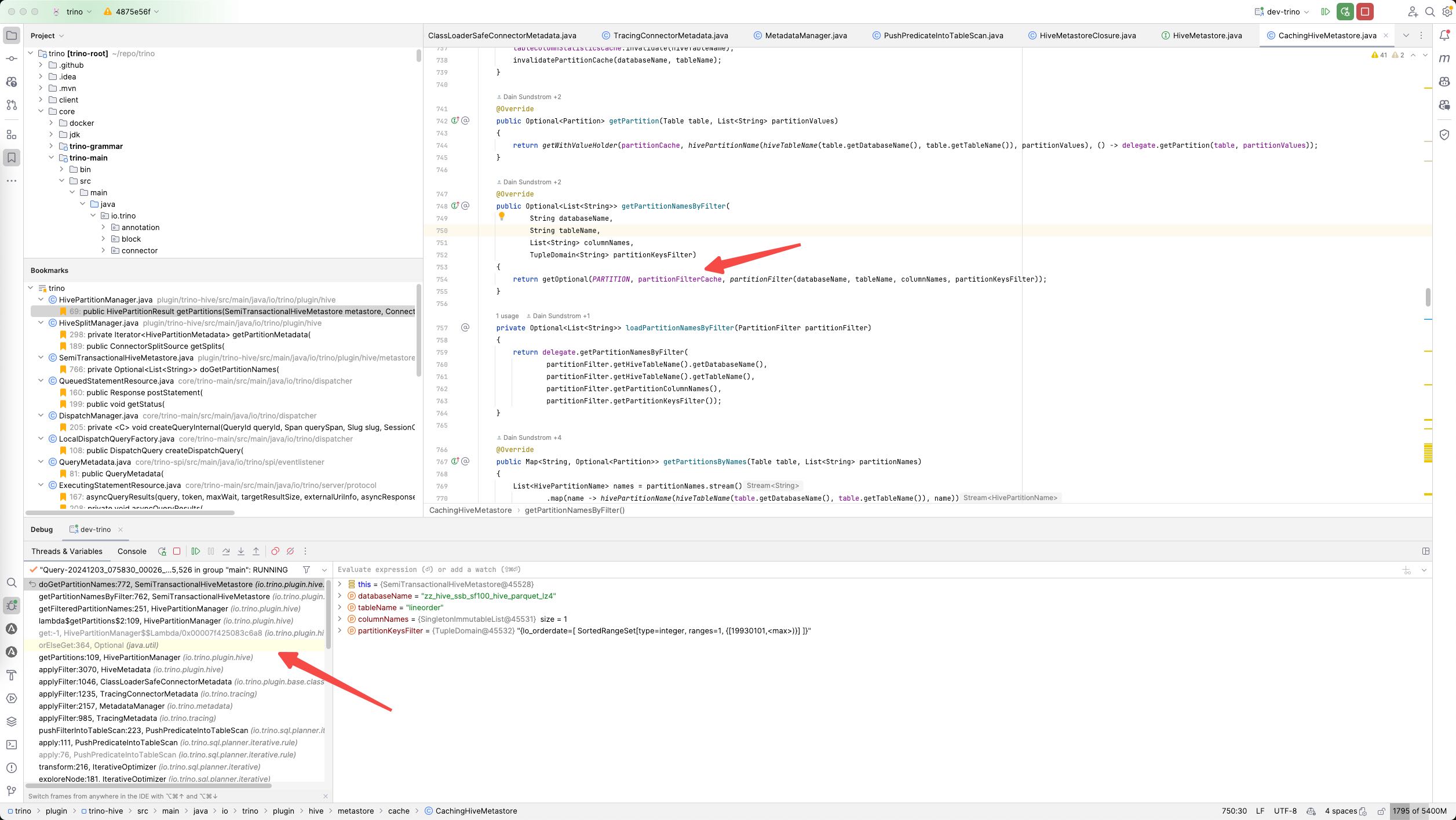Image resolution: width=1456 pixels, height=820 pixels.
Task: Open the Pull Requests tool window
Action: pos(12,105)
